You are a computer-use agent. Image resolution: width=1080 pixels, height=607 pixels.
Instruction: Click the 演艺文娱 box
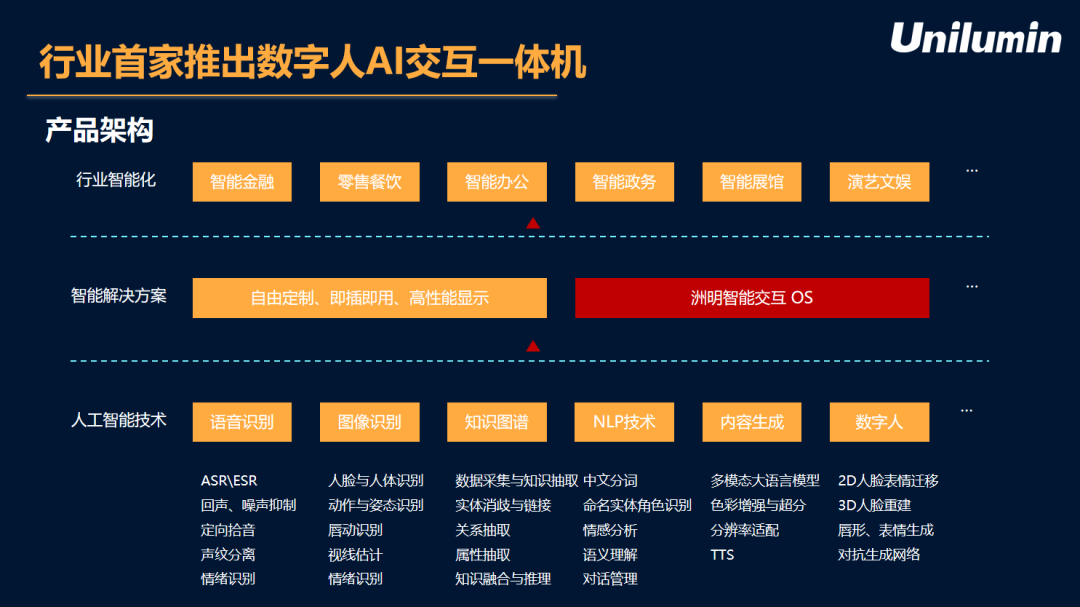pyautogui.click(x=879, y=182)
